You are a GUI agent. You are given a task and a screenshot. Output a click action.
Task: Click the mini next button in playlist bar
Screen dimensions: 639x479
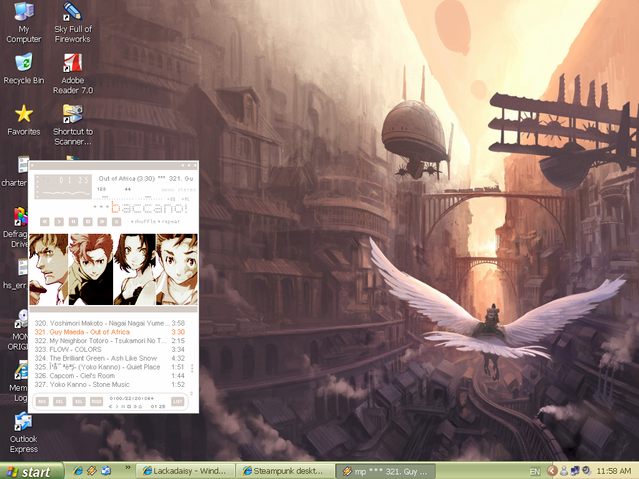tap(135, 407)
